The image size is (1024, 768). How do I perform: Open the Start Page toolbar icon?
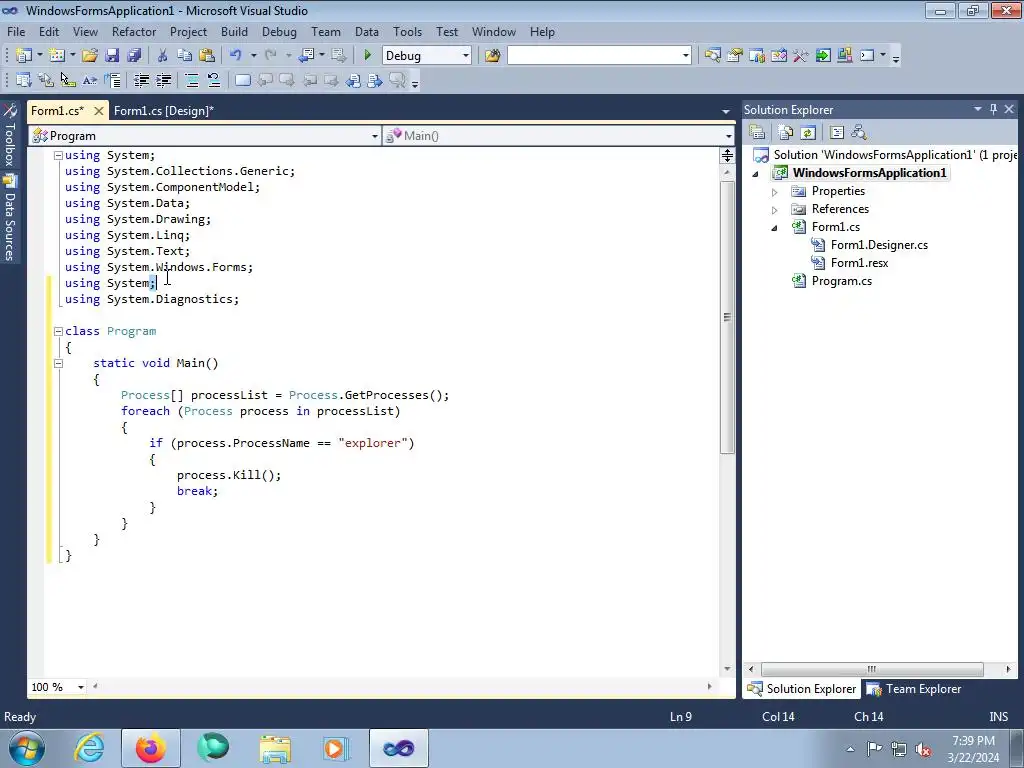point(823,56)
